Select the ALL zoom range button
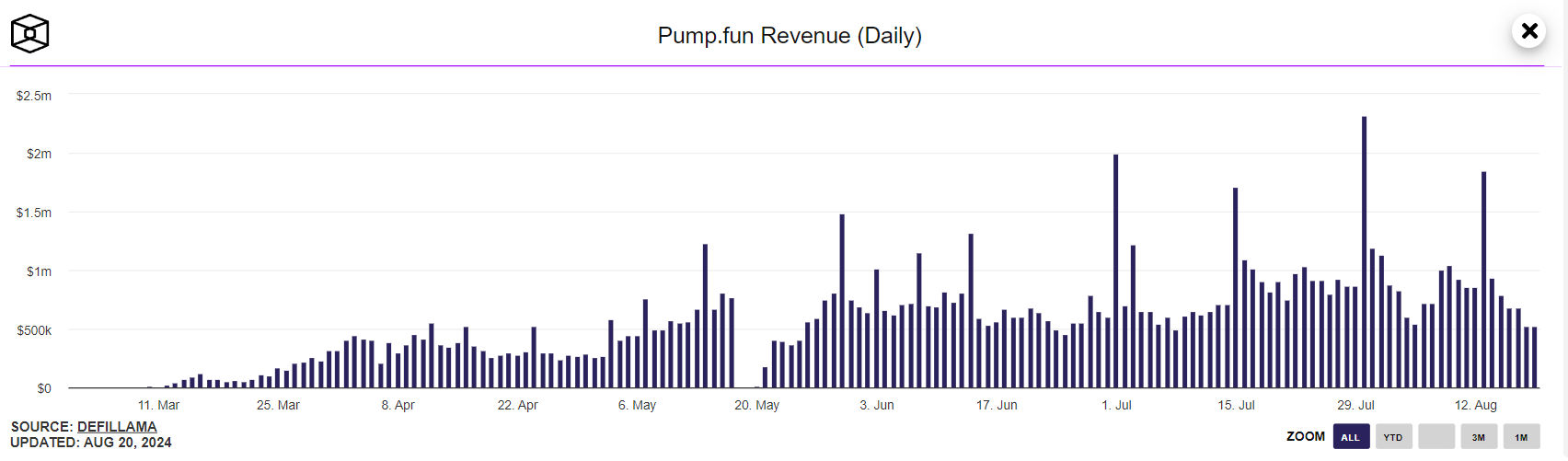 click(x=1351, y=437)
